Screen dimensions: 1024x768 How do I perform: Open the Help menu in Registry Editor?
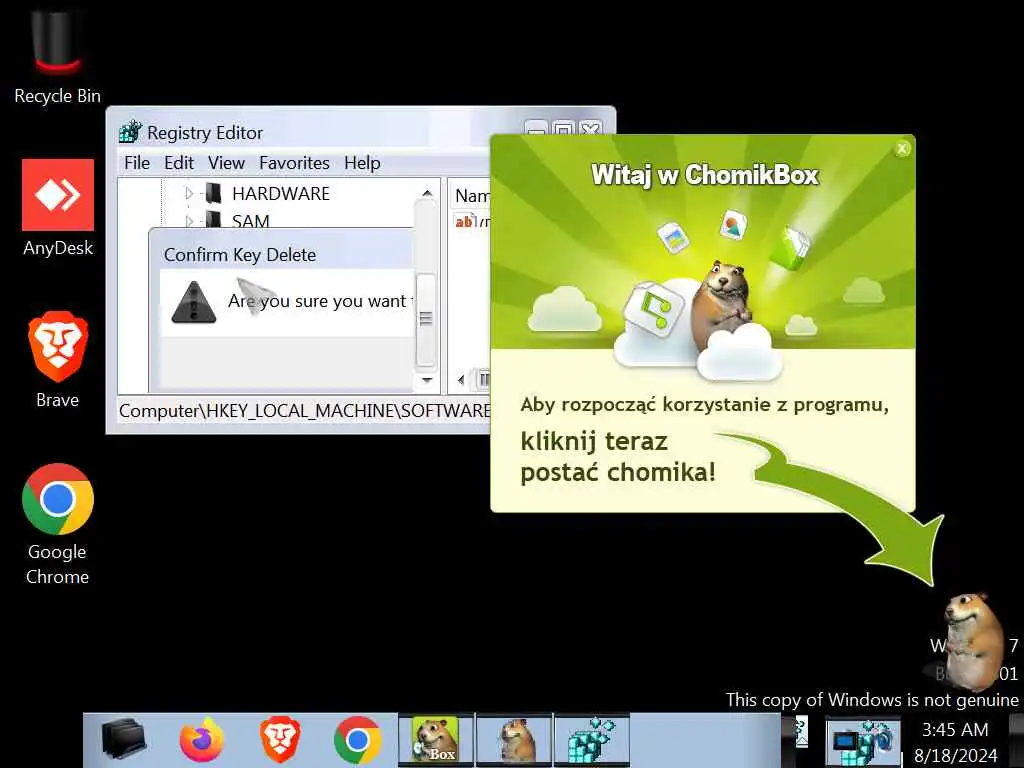[x=362, y=163]
